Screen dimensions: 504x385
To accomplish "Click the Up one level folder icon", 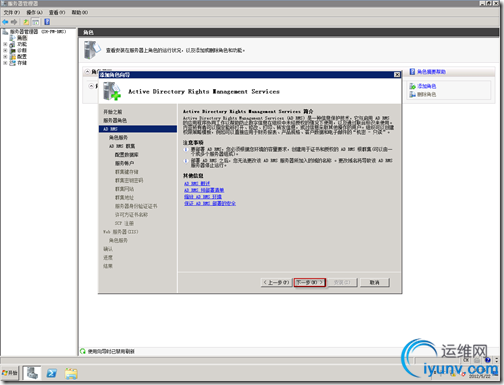I will coord(26,22).
